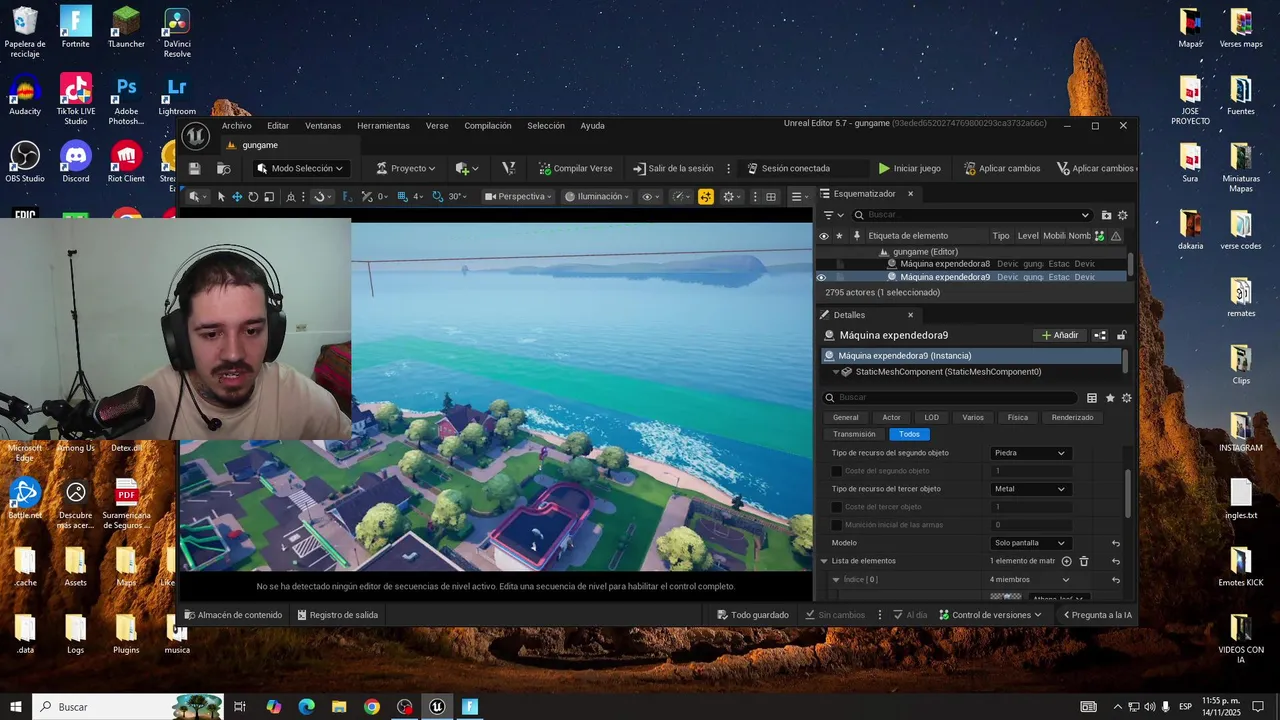This screenshot has height=720, width=1280.
Task: Select the rotate tool in viewport toolbar
Action: coord(253,197)
